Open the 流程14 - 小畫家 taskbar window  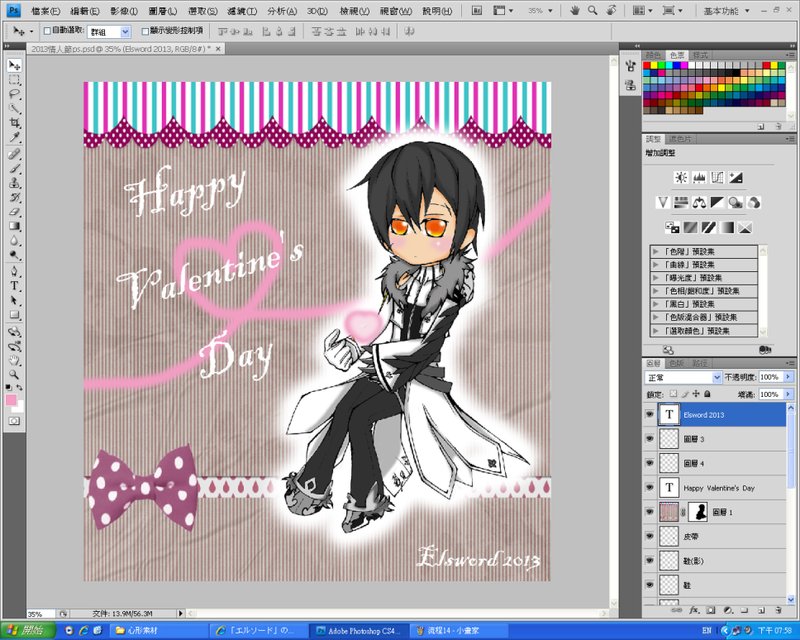click(458, 630)
